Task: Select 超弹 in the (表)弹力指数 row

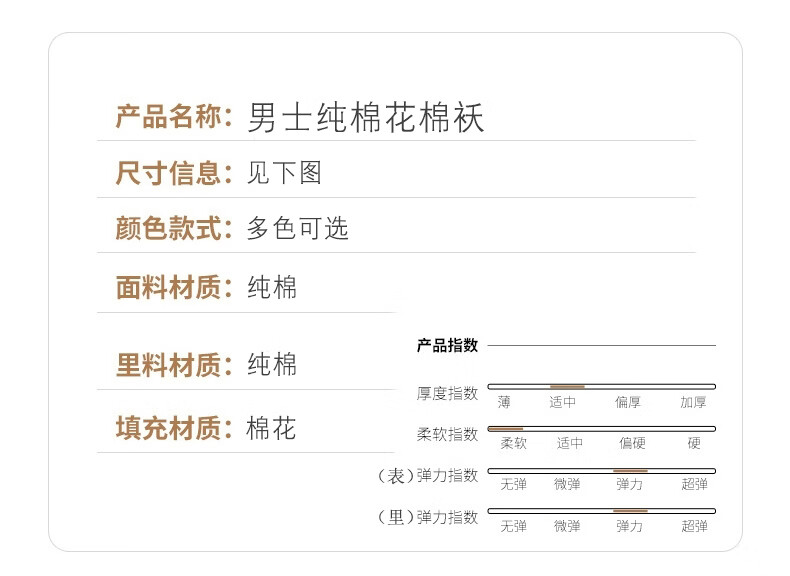Action: coord(694,484)
